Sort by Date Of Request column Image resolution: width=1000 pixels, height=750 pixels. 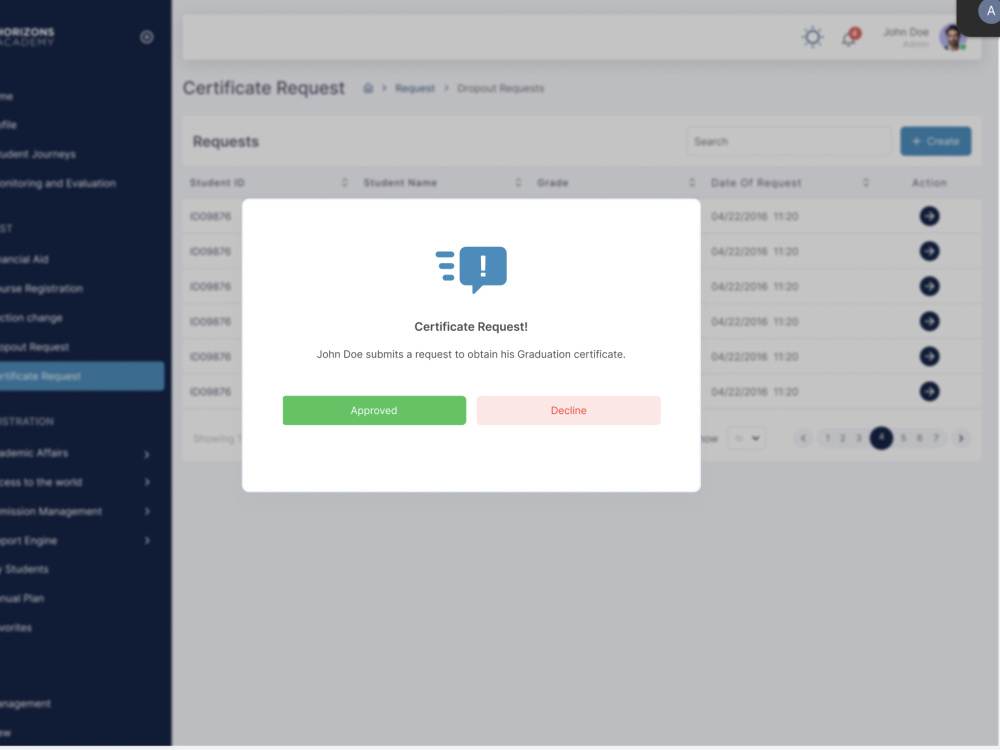tap(865, 182)
